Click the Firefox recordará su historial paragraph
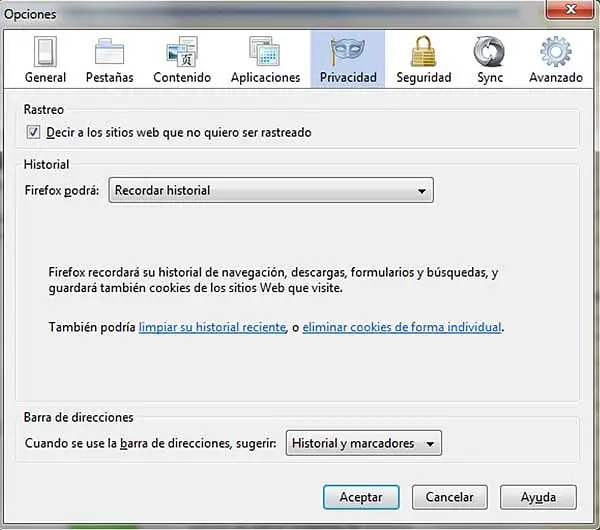Viewport: 600px width, 530px height. pos(273,280)
